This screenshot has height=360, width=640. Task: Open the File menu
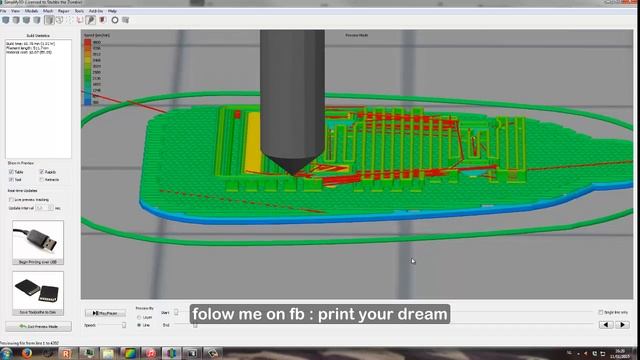tap(4, 11)
